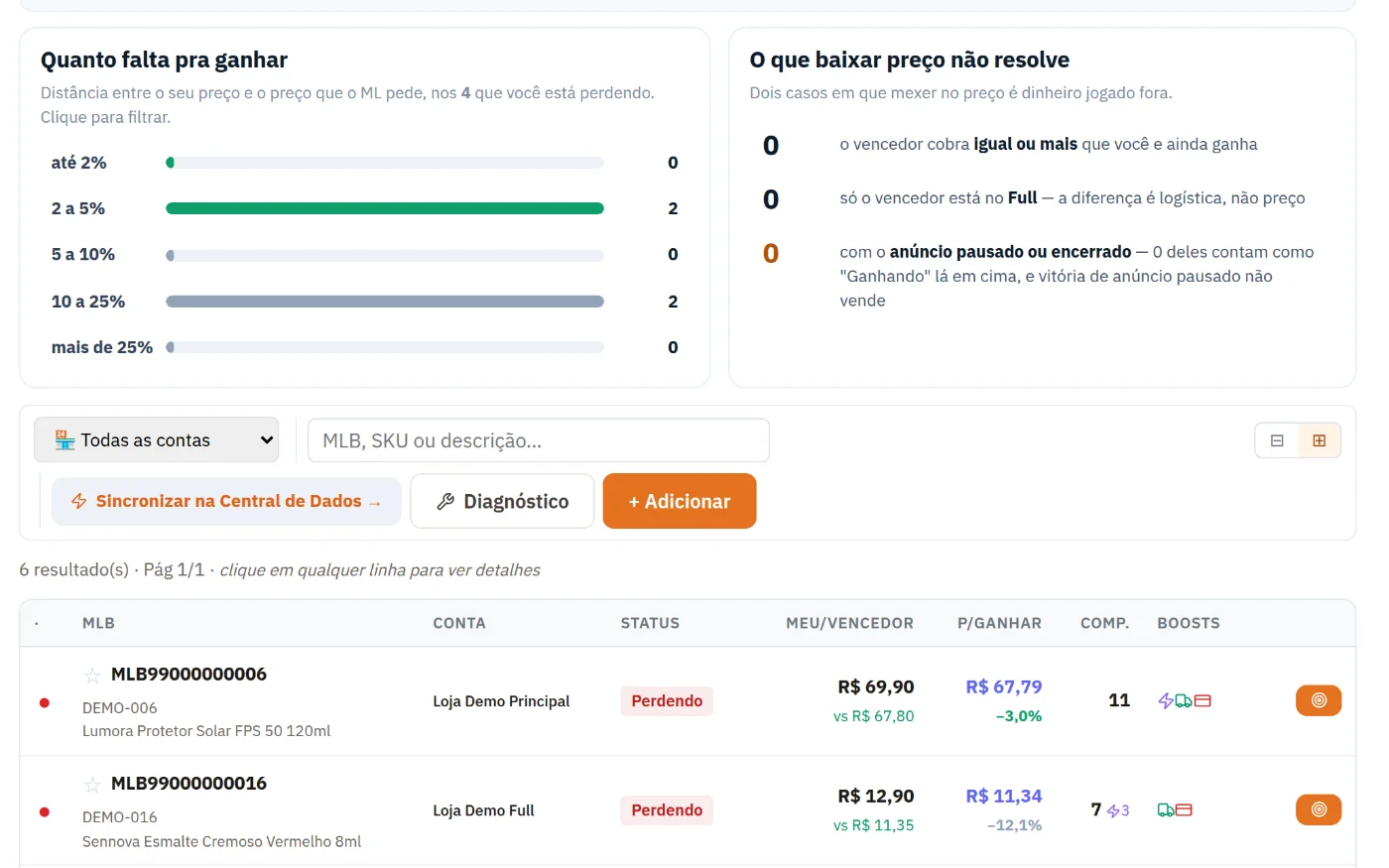Star the MLB99000000006 listing as favorite
Viewport: 1389px width, 868px height.
92,676
